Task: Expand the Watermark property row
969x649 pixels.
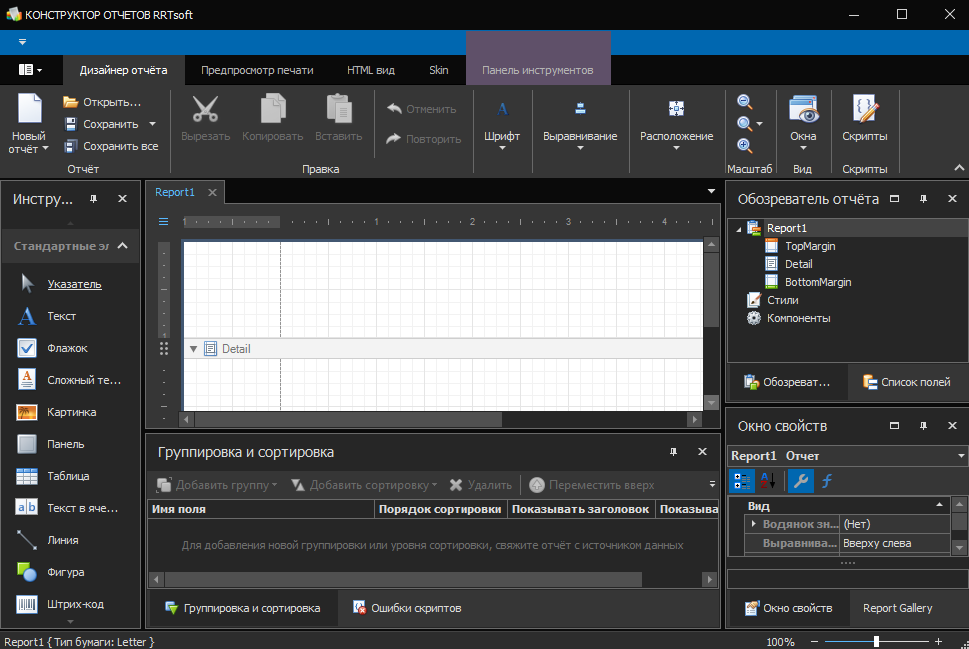Action: [x=753, y=524]
